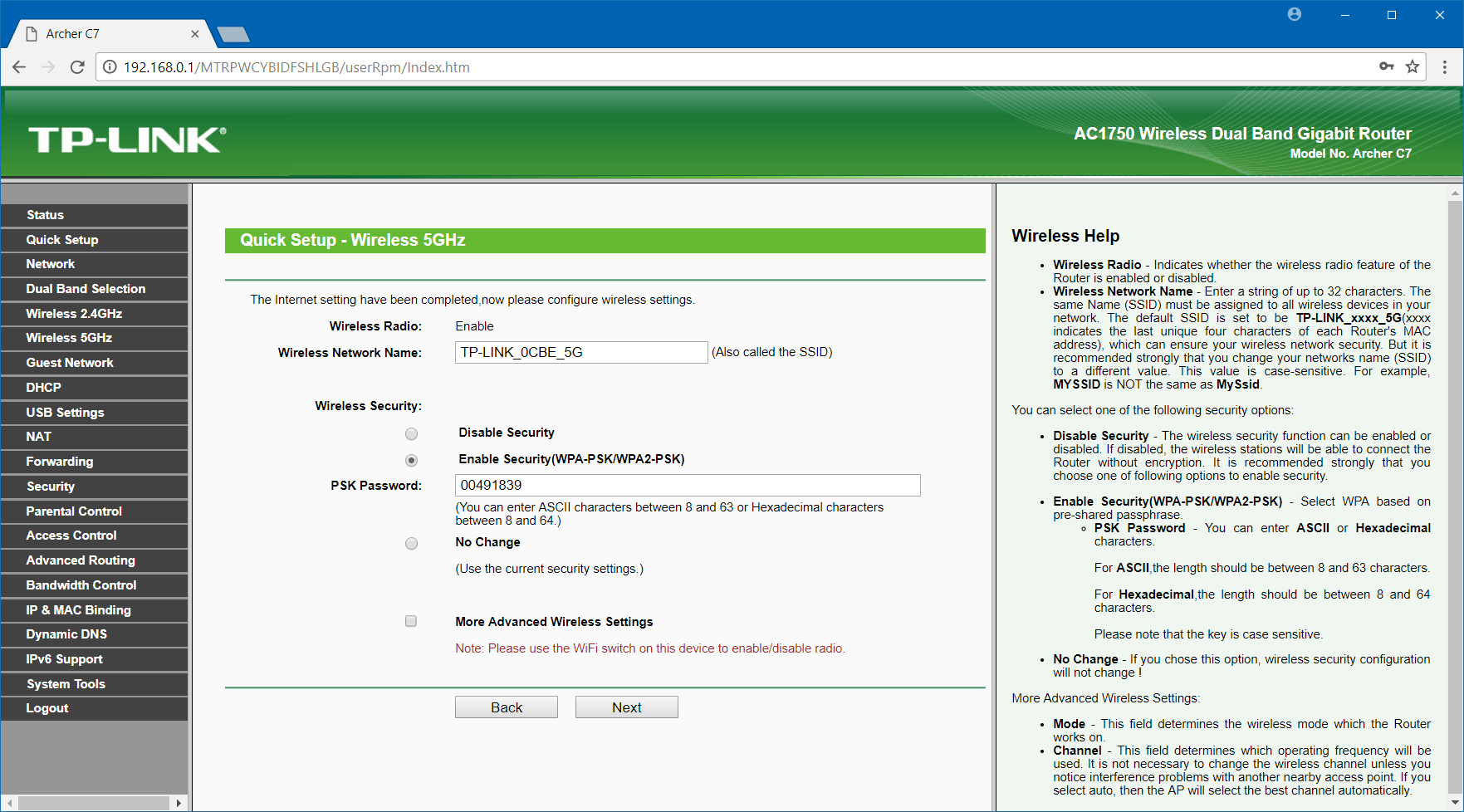Open the Guest Network menu item

click(x=95, y=363)
